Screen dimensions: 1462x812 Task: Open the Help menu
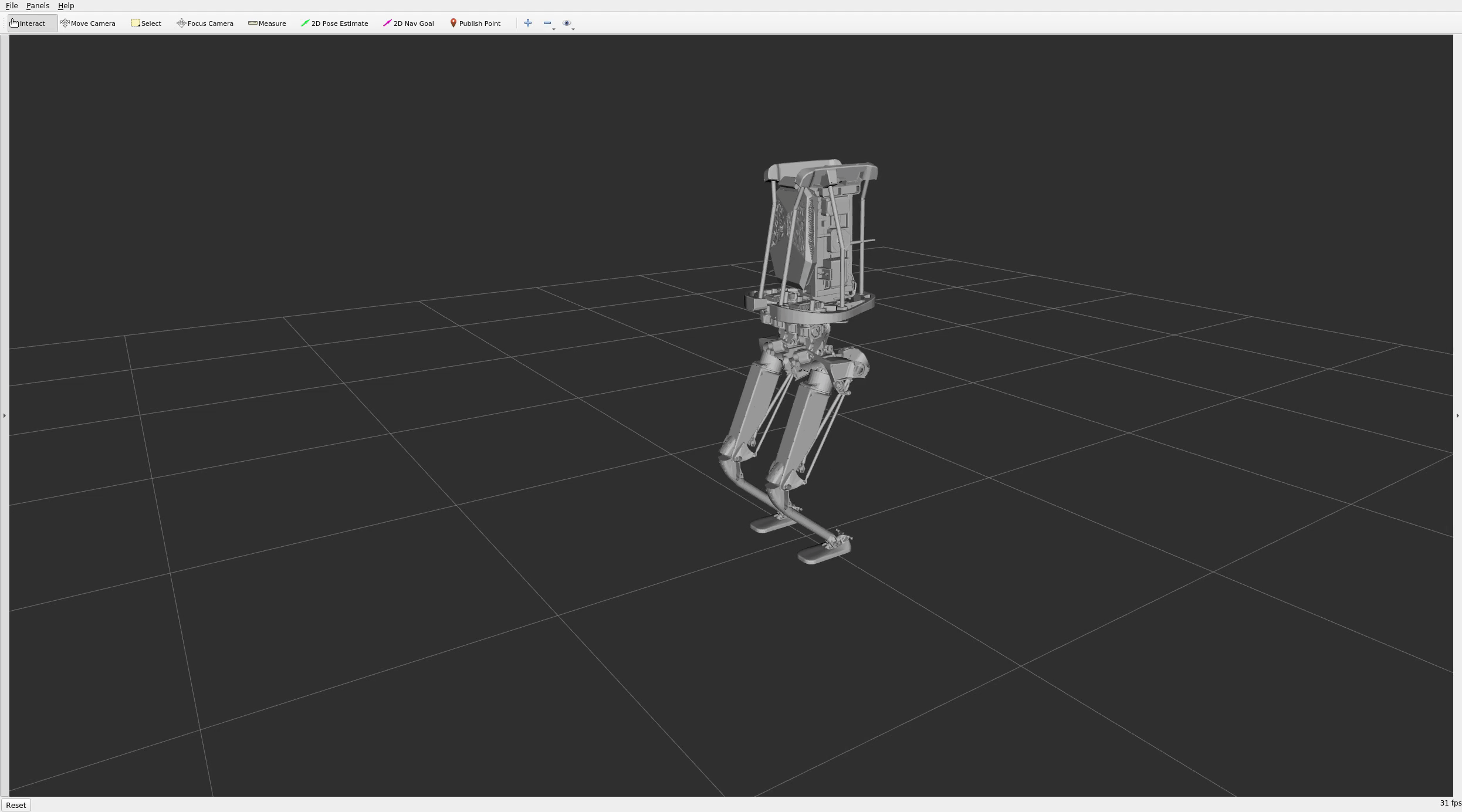pyautogui.click(x=65, y=6)
